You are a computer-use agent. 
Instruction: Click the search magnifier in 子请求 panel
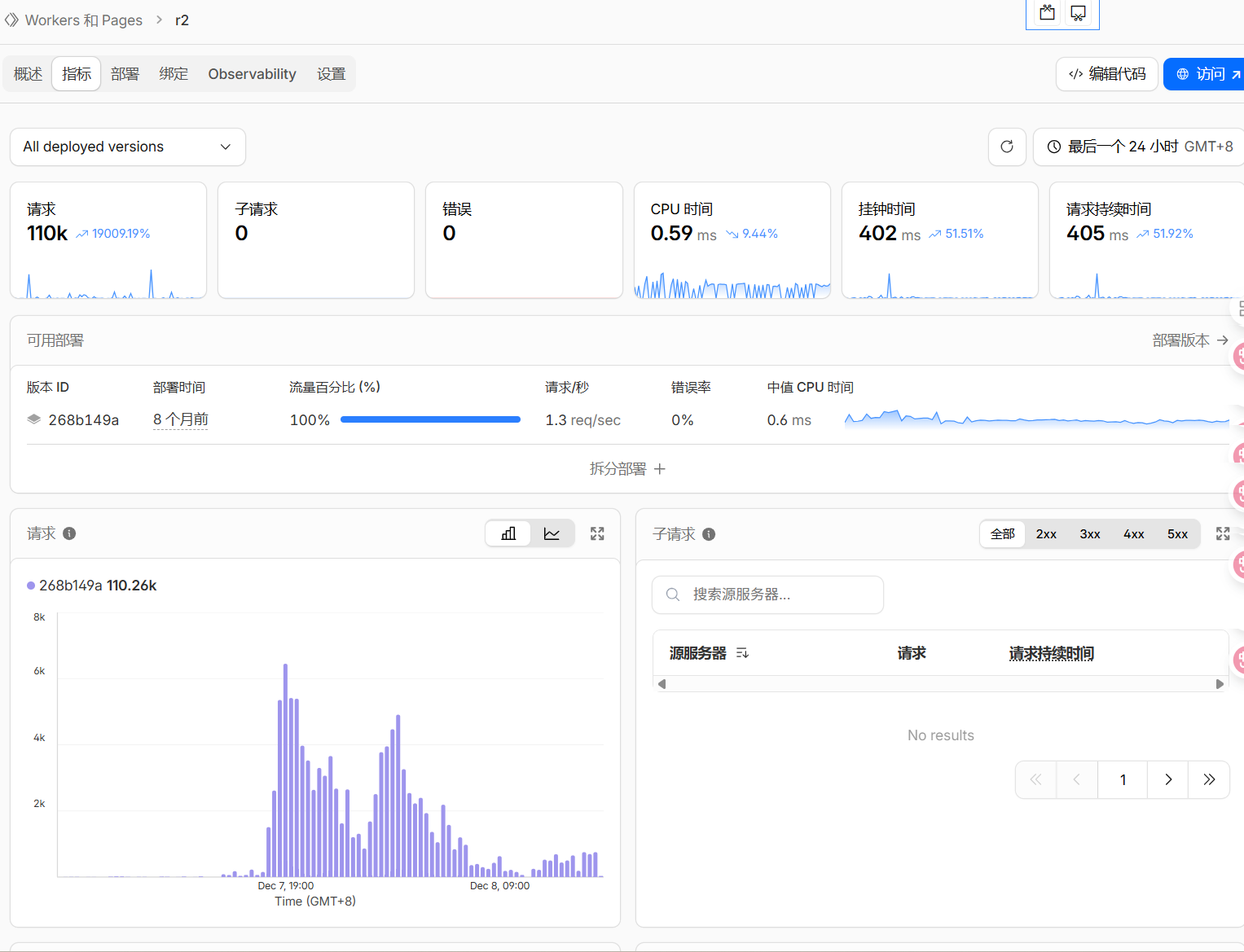pyautogui.click(x=672, y=594)
